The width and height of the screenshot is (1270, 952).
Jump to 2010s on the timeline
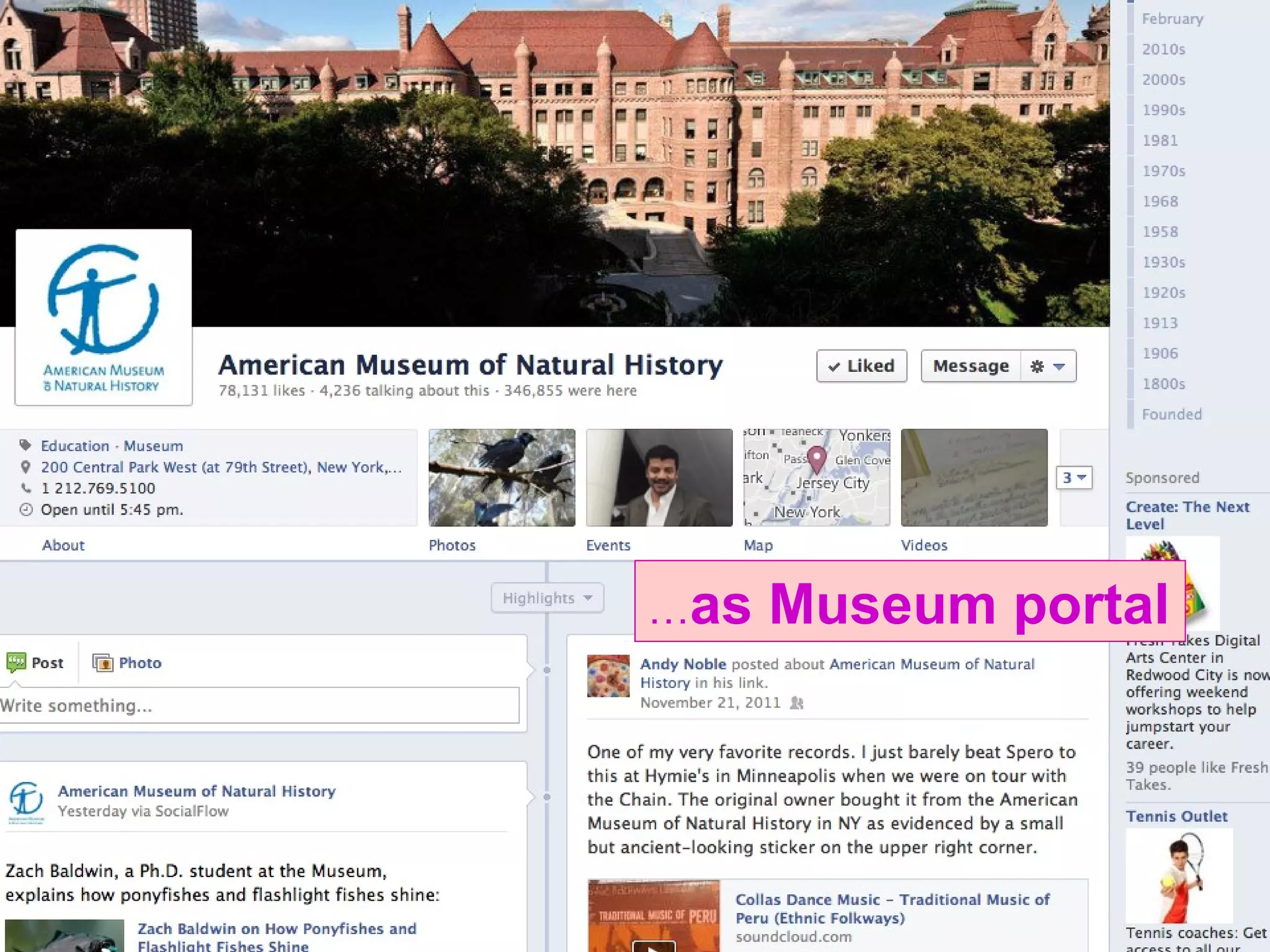1163,49
